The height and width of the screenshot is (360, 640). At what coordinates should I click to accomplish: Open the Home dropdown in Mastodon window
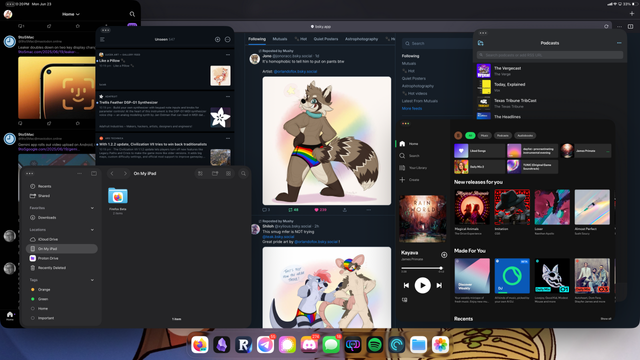point(71,14)
